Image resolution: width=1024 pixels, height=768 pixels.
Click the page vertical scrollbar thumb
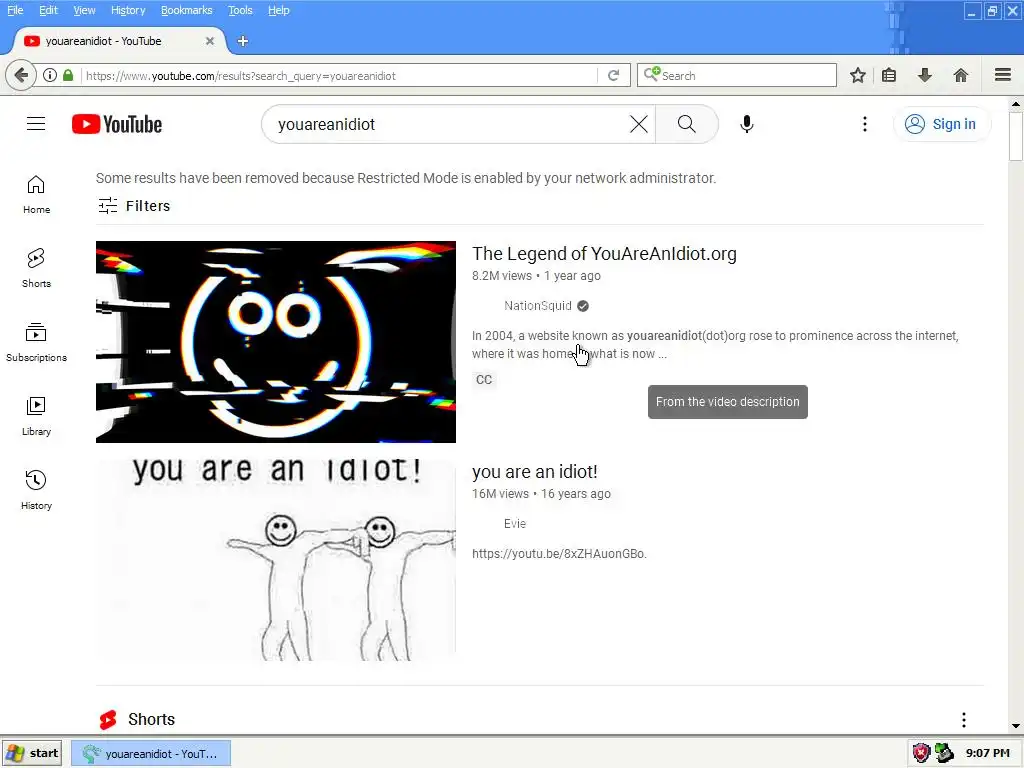pos(1016,136)
